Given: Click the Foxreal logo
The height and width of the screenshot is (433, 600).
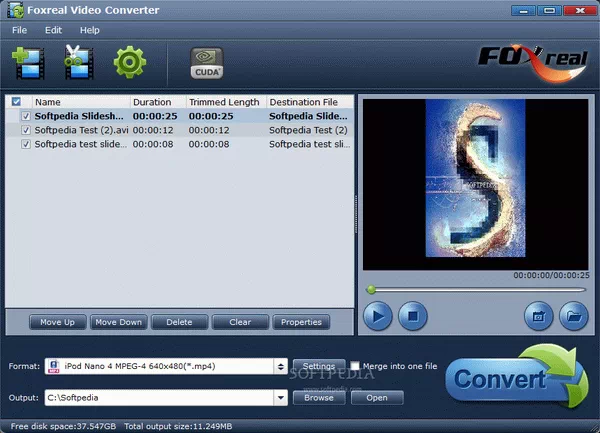Looking at the screenshot, I should pyautogui.click(x=533, y=63).
